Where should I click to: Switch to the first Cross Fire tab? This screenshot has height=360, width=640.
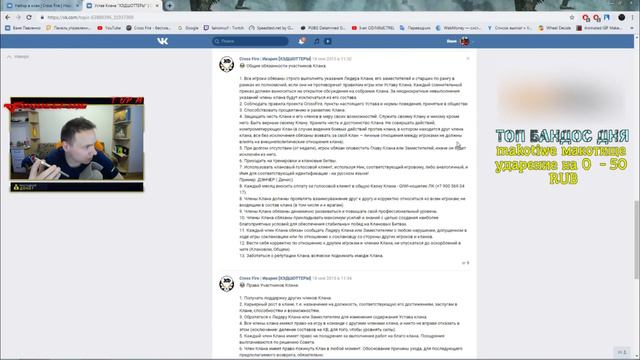coord(43,6)
